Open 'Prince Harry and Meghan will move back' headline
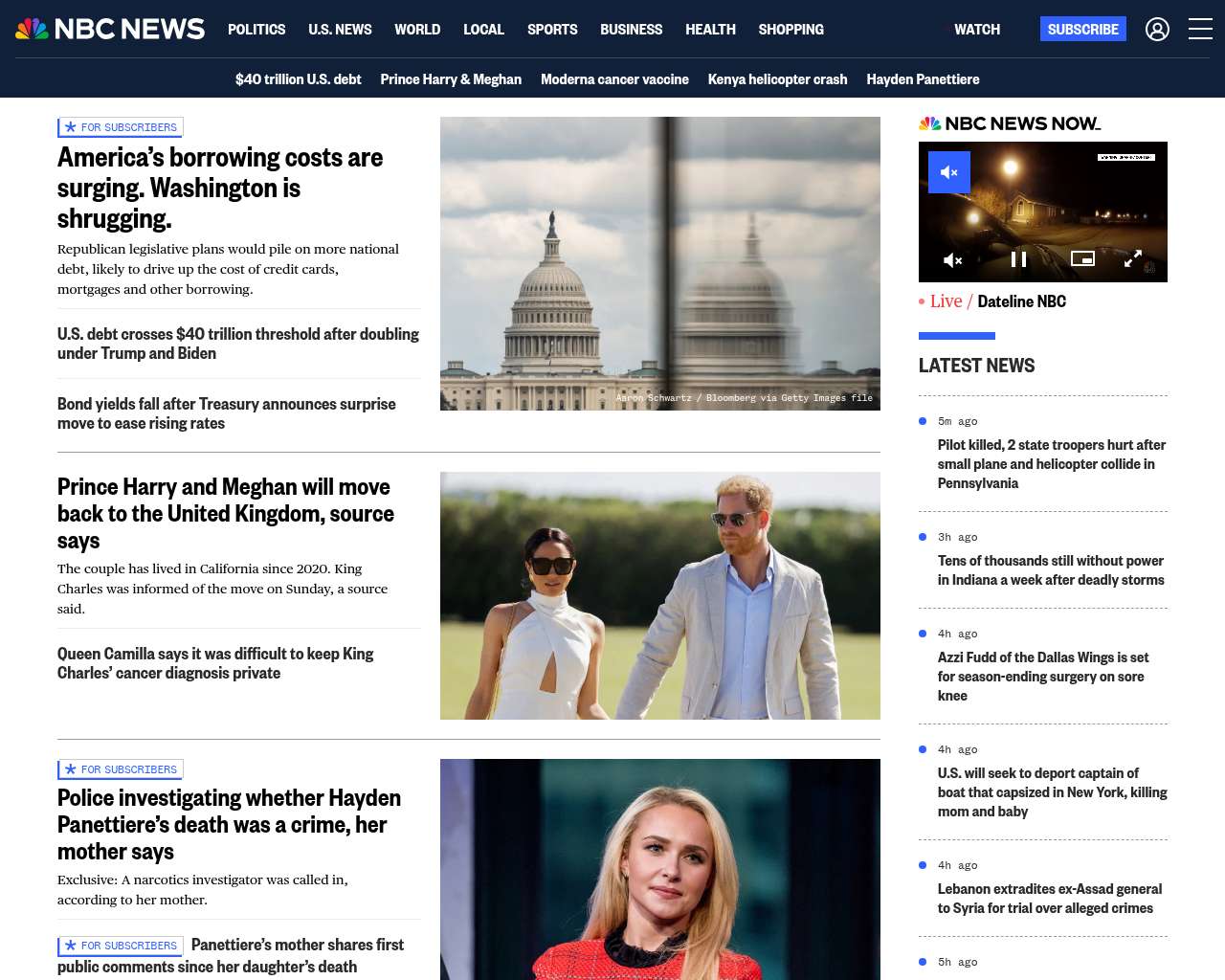Screen dimensions: 1225x980 226,514
